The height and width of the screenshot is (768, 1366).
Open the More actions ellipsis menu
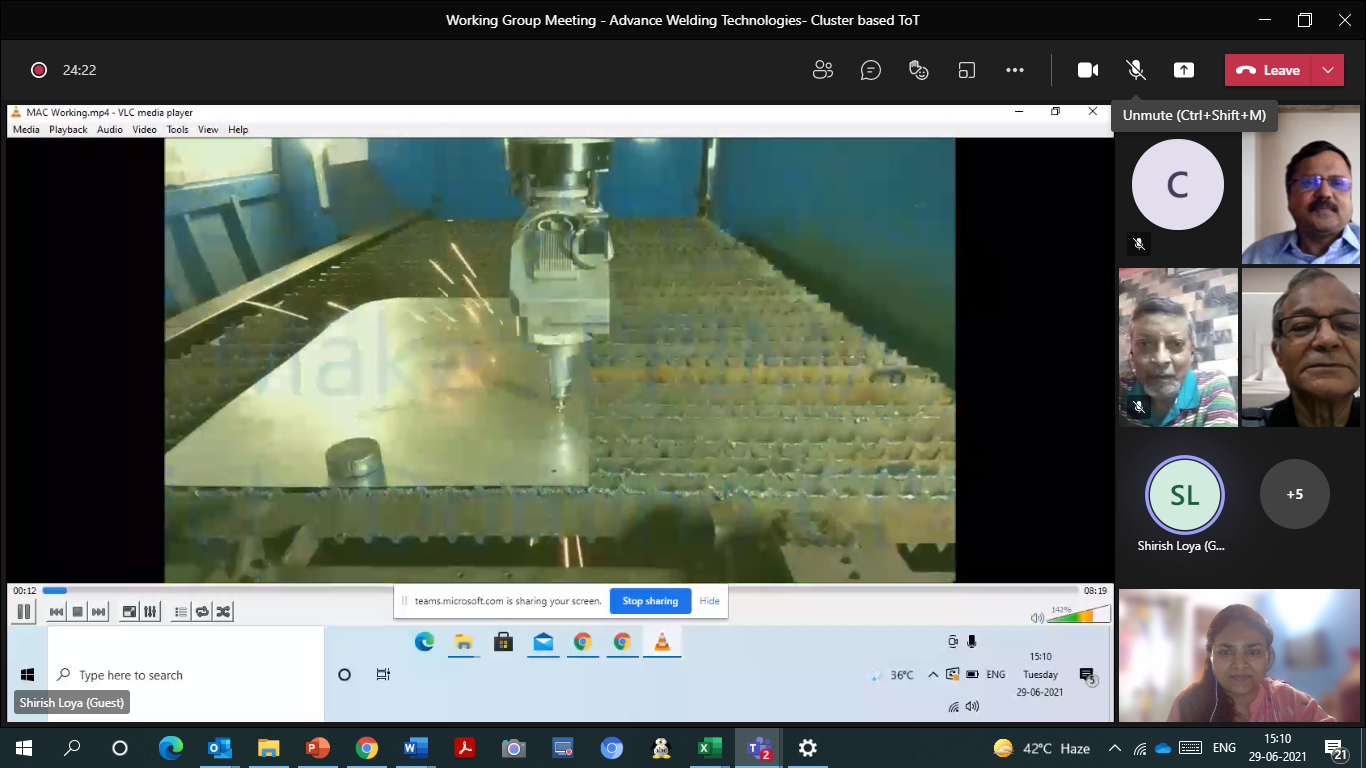point(1015,70)
